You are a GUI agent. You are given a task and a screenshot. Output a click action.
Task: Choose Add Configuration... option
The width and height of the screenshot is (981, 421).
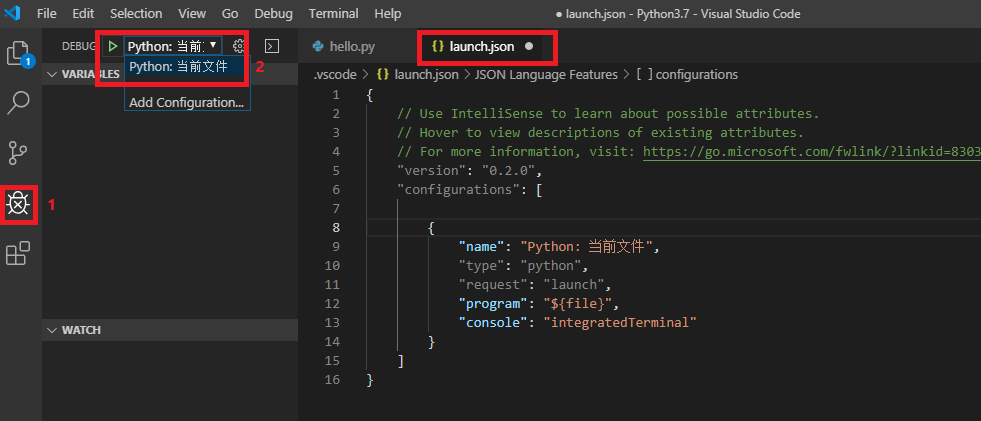coord(187,102)
